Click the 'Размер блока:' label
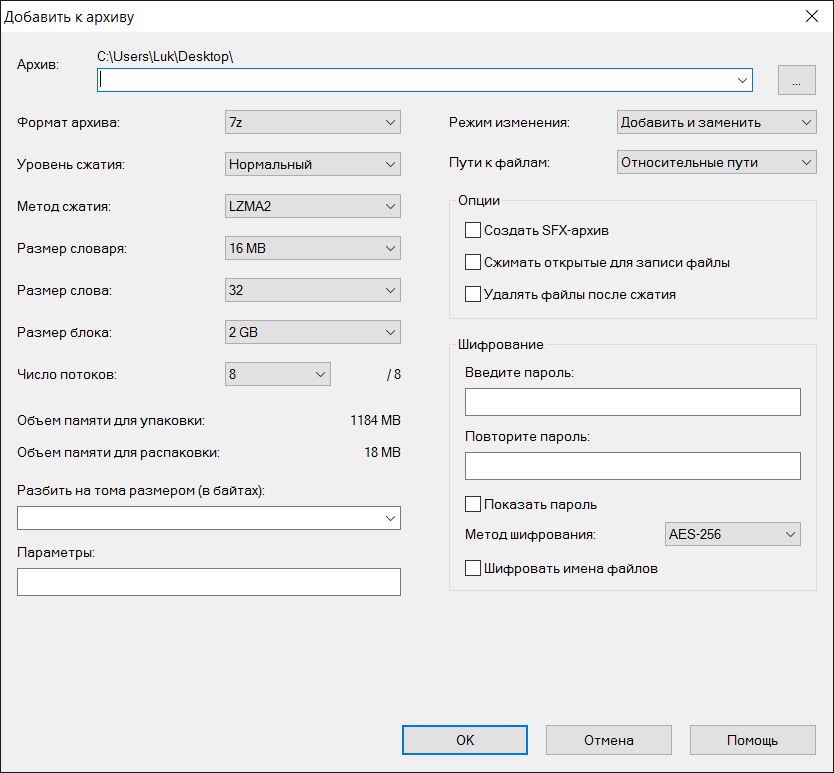This screenshot has height=773, width=834. pos(64,333)
